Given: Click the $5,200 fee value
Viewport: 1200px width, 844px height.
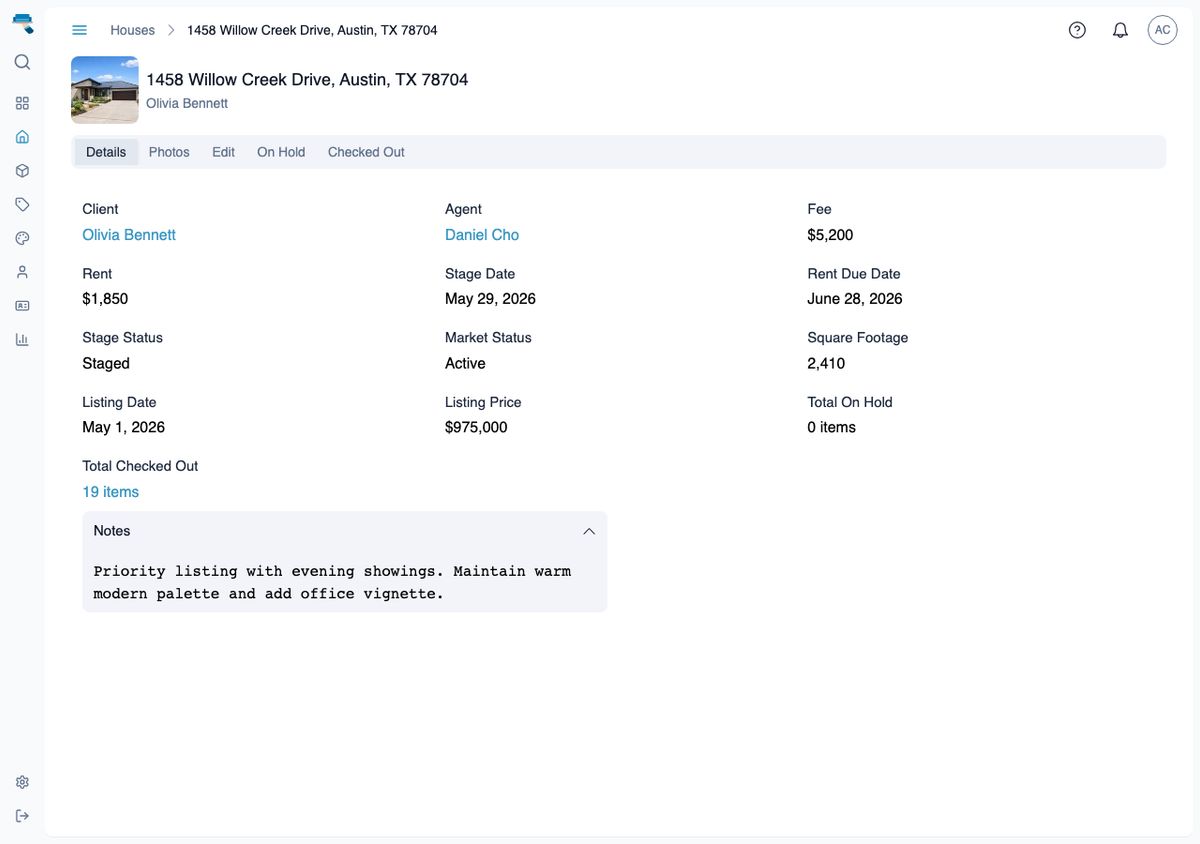Looking at the screenshot, I should coord(830,235).
